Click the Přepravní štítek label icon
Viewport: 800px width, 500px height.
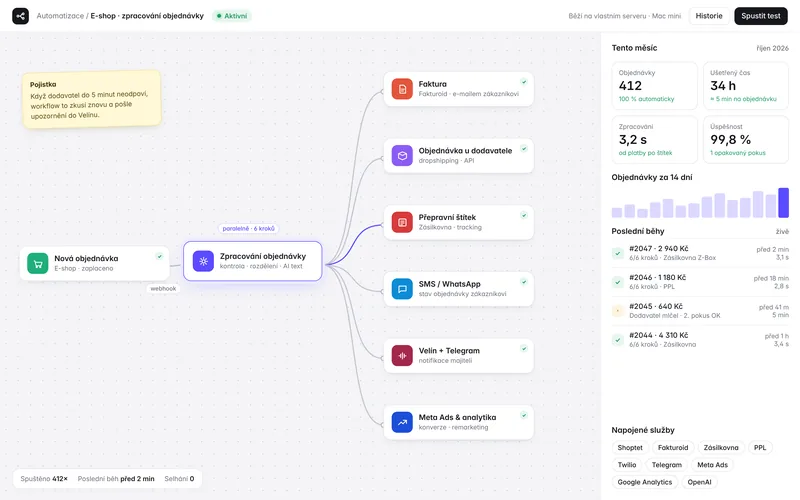(x=402, y=222)
